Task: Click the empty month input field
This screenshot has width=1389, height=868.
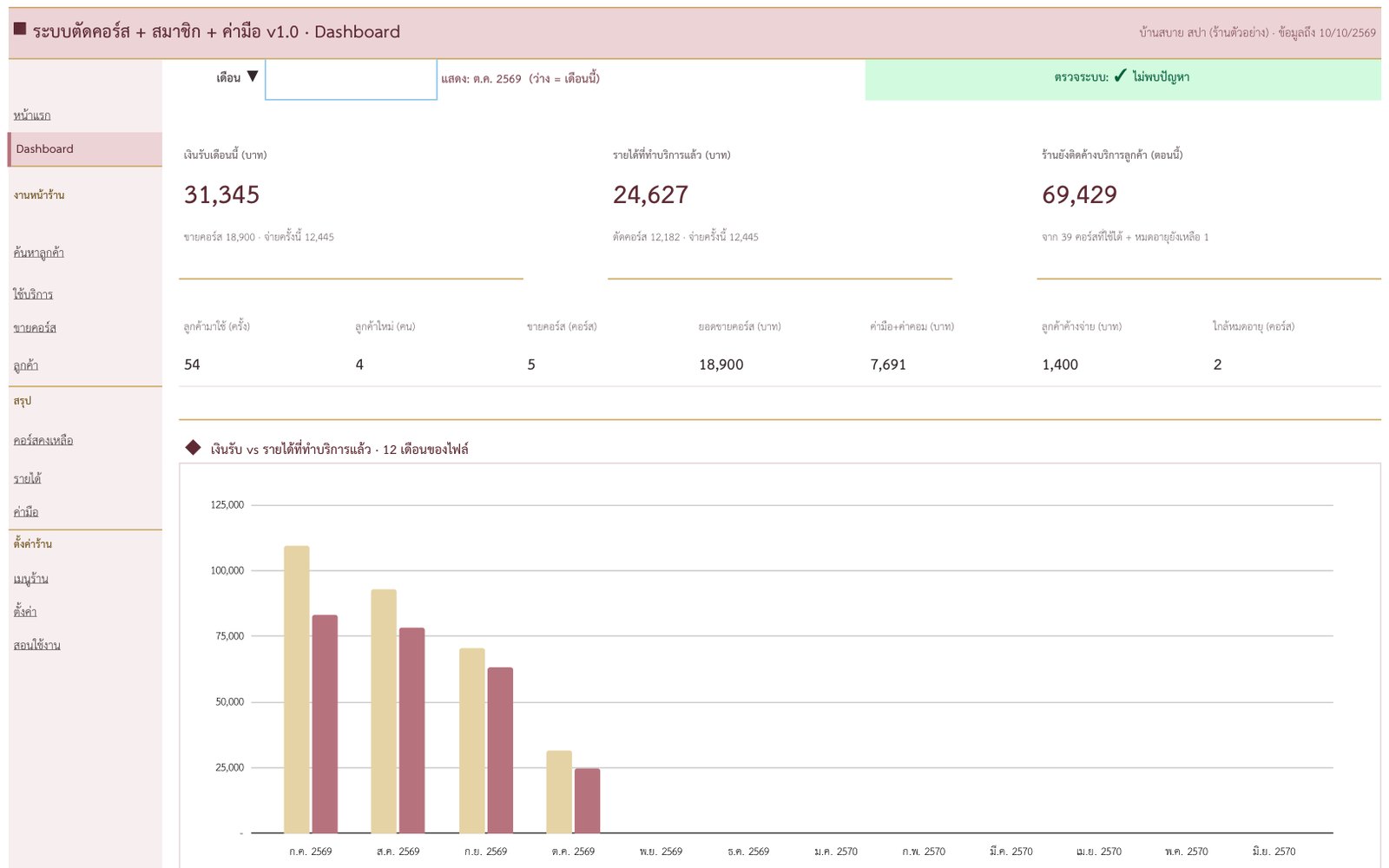Action: 351,79
